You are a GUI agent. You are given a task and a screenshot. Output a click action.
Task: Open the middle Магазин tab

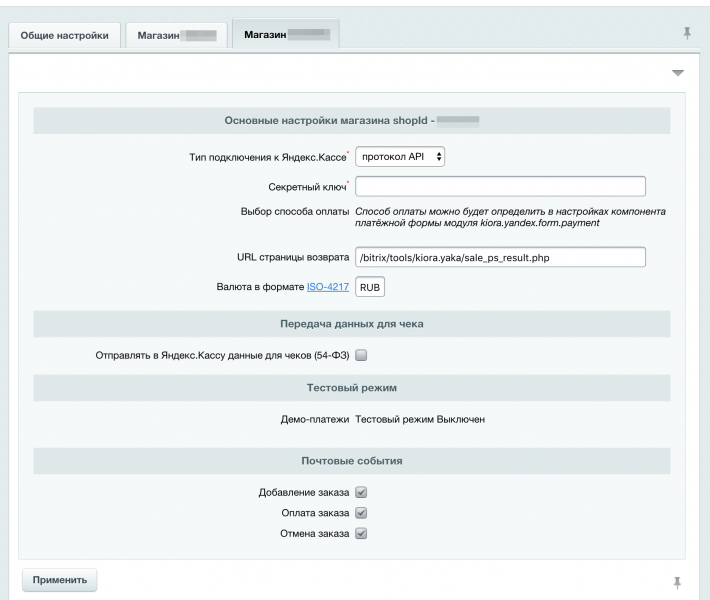(173, 35)
